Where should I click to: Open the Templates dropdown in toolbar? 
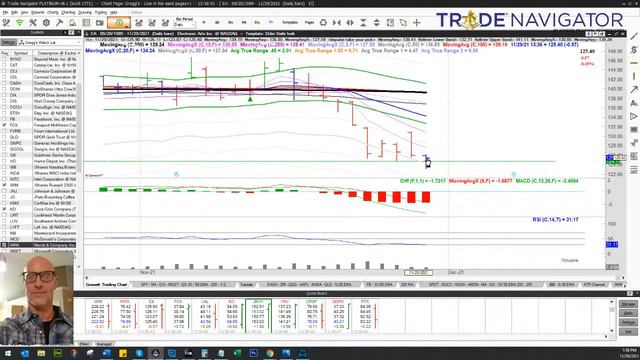[290, 22]
